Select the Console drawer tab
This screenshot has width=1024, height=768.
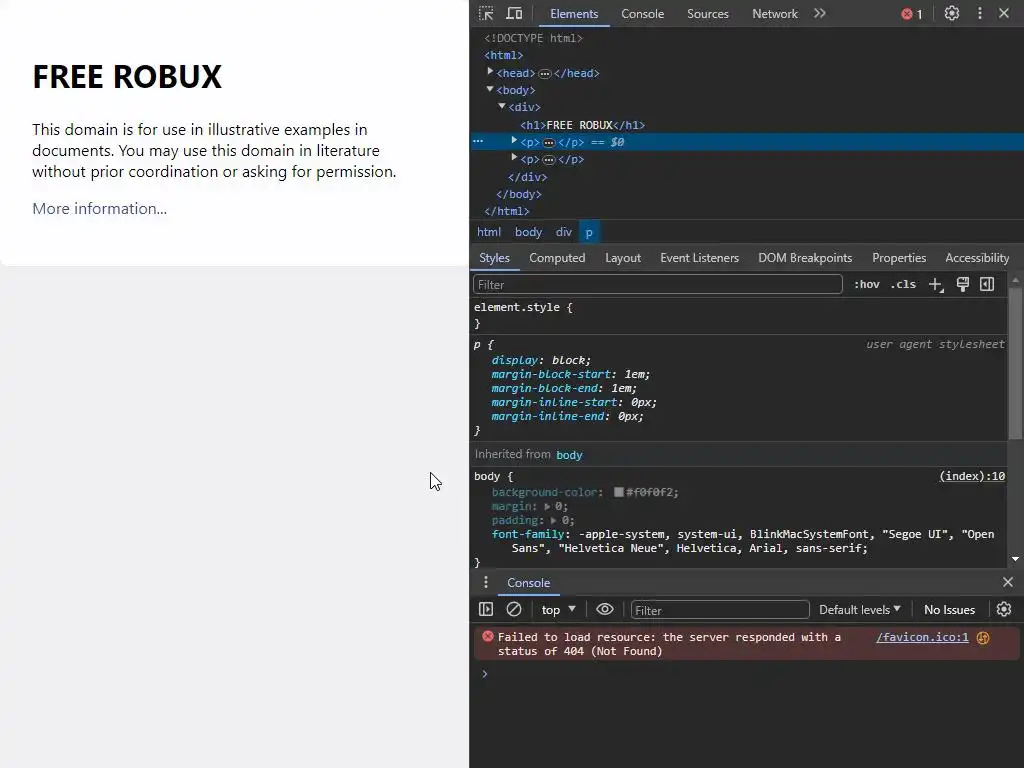point(528,583)
